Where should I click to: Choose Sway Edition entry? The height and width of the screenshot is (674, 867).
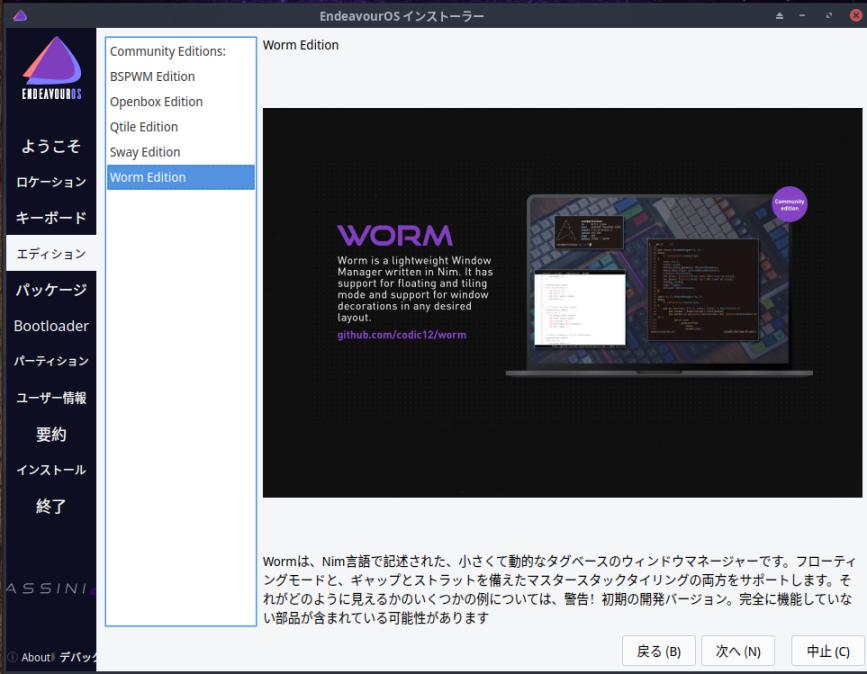pyautogui.click(x=181, y=152)
